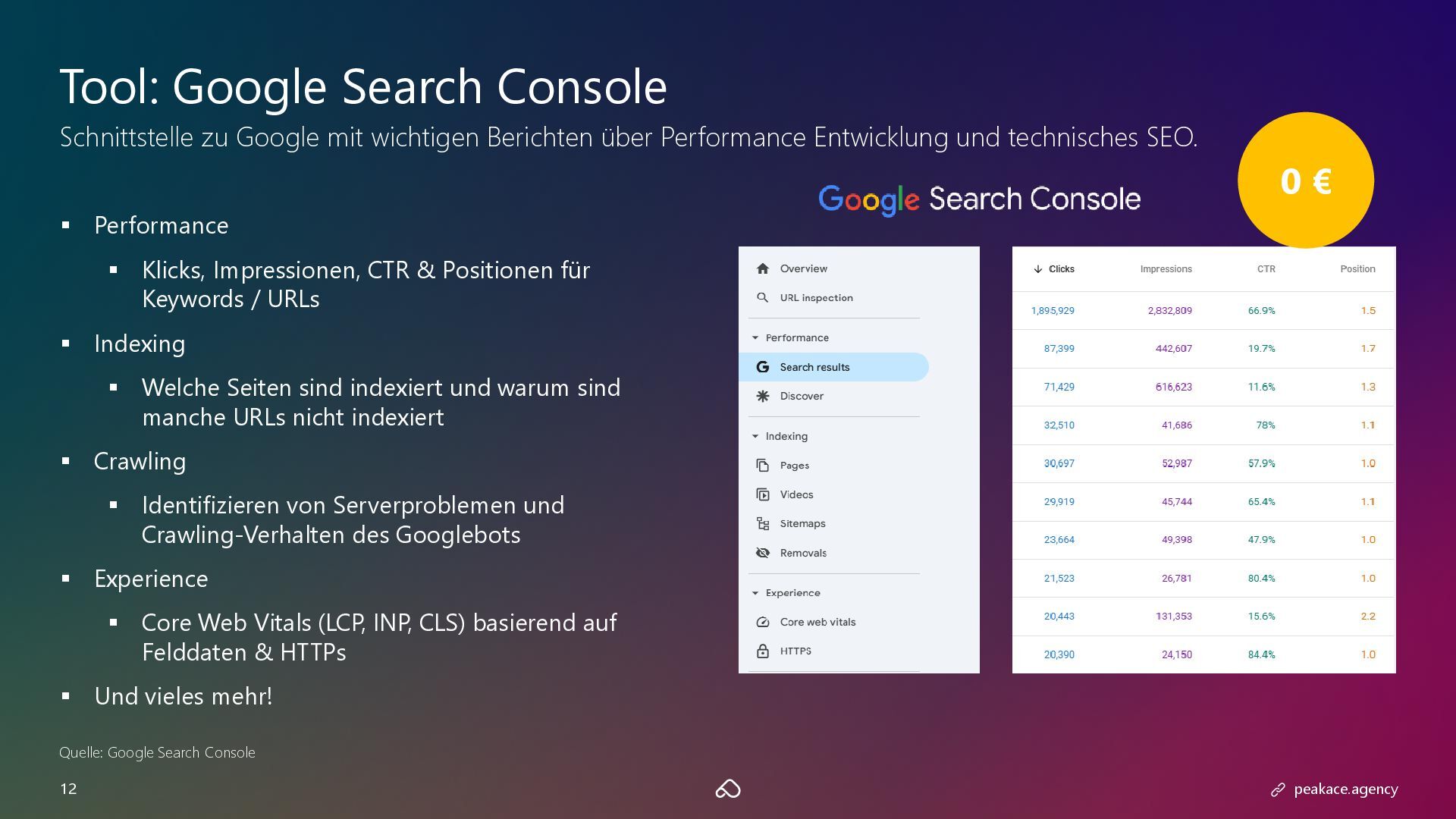The image size is (1456, 819).
Task: Click the Sitemaps tree icon
Action: point(763,523)
